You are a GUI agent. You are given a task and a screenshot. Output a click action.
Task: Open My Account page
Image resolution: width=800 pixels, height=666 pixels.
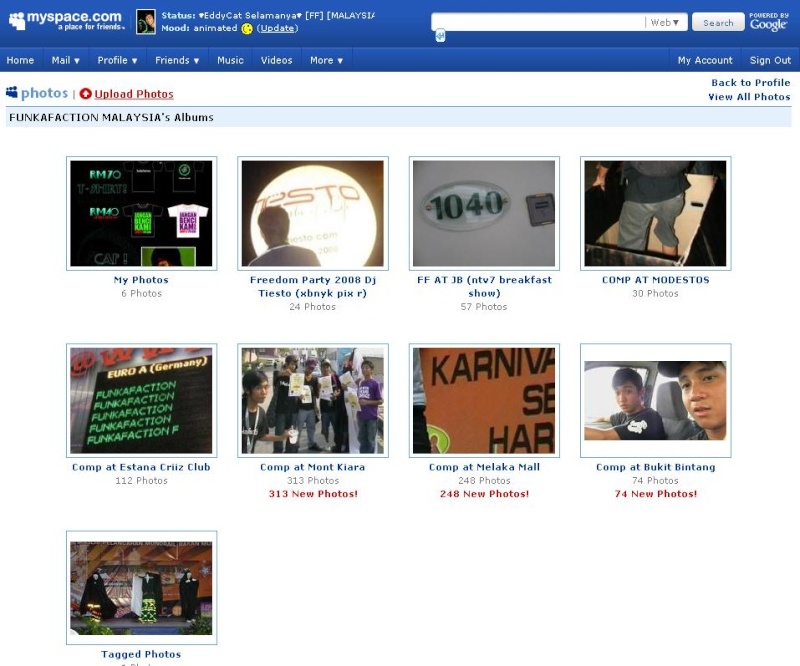coord(705,60)
